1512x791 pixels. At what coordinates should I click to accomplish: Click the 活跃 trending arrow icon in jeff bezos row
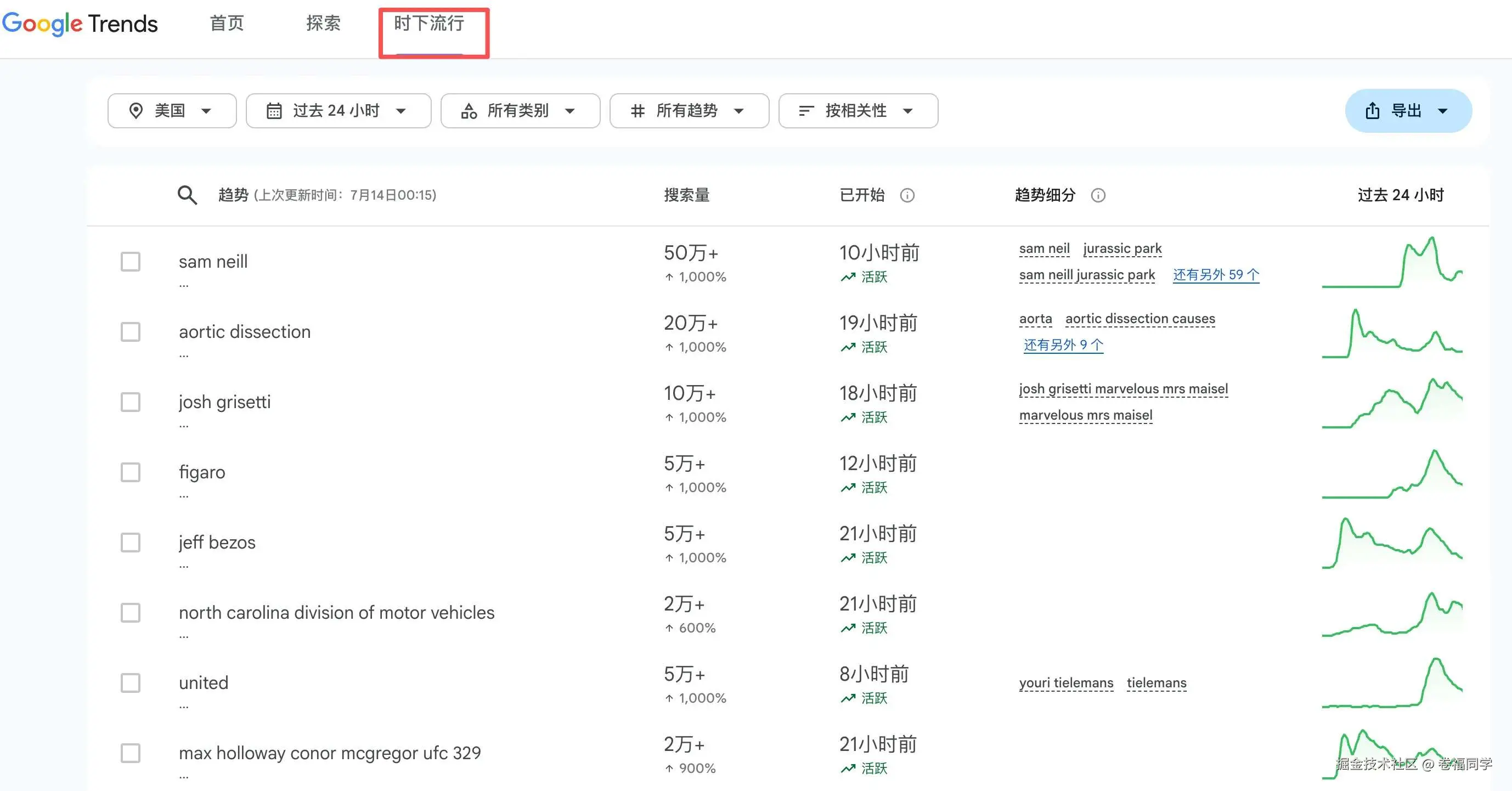(848, 558)
